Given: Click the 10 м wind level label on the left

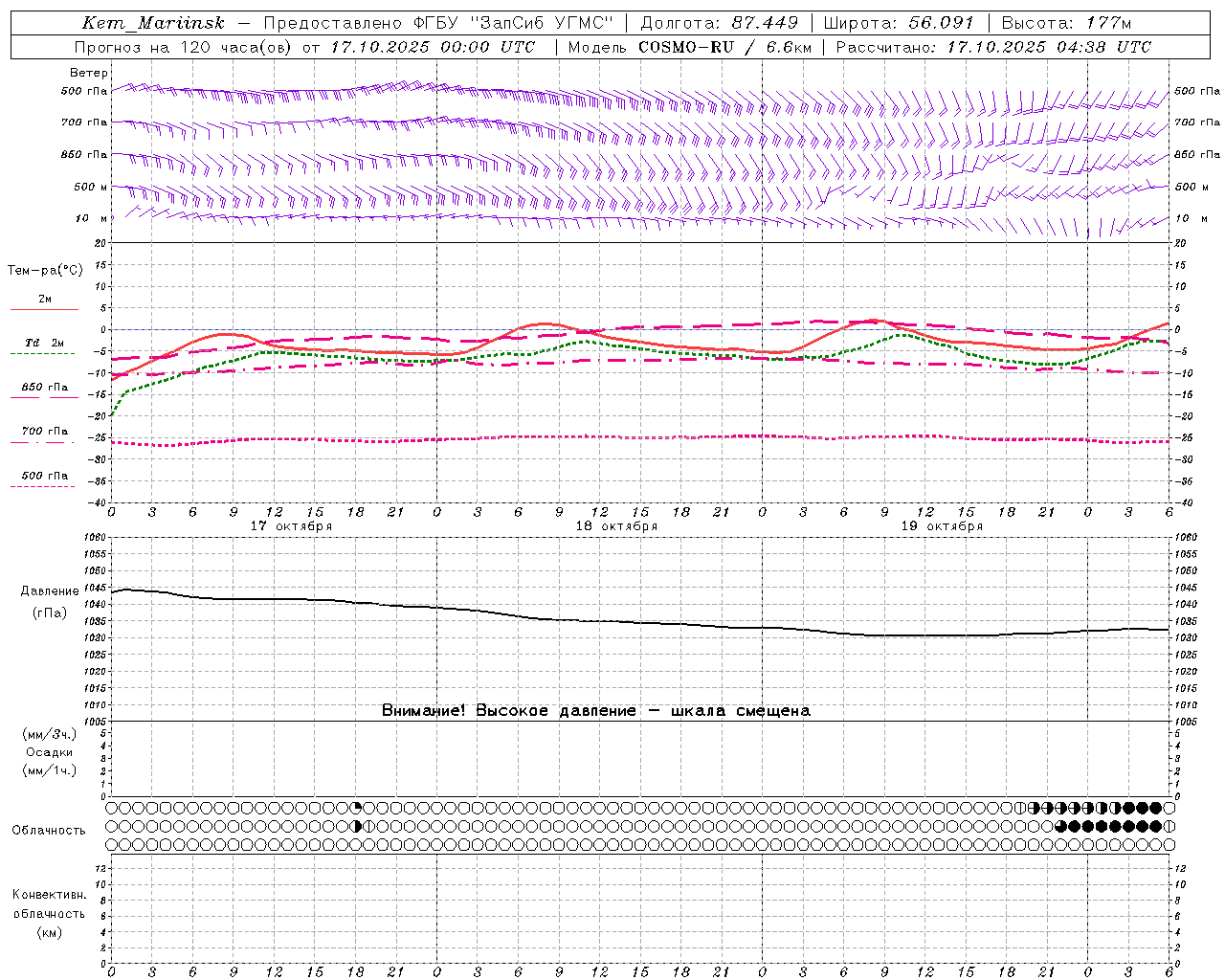Looking at the screenshot, I should (92, 218).
